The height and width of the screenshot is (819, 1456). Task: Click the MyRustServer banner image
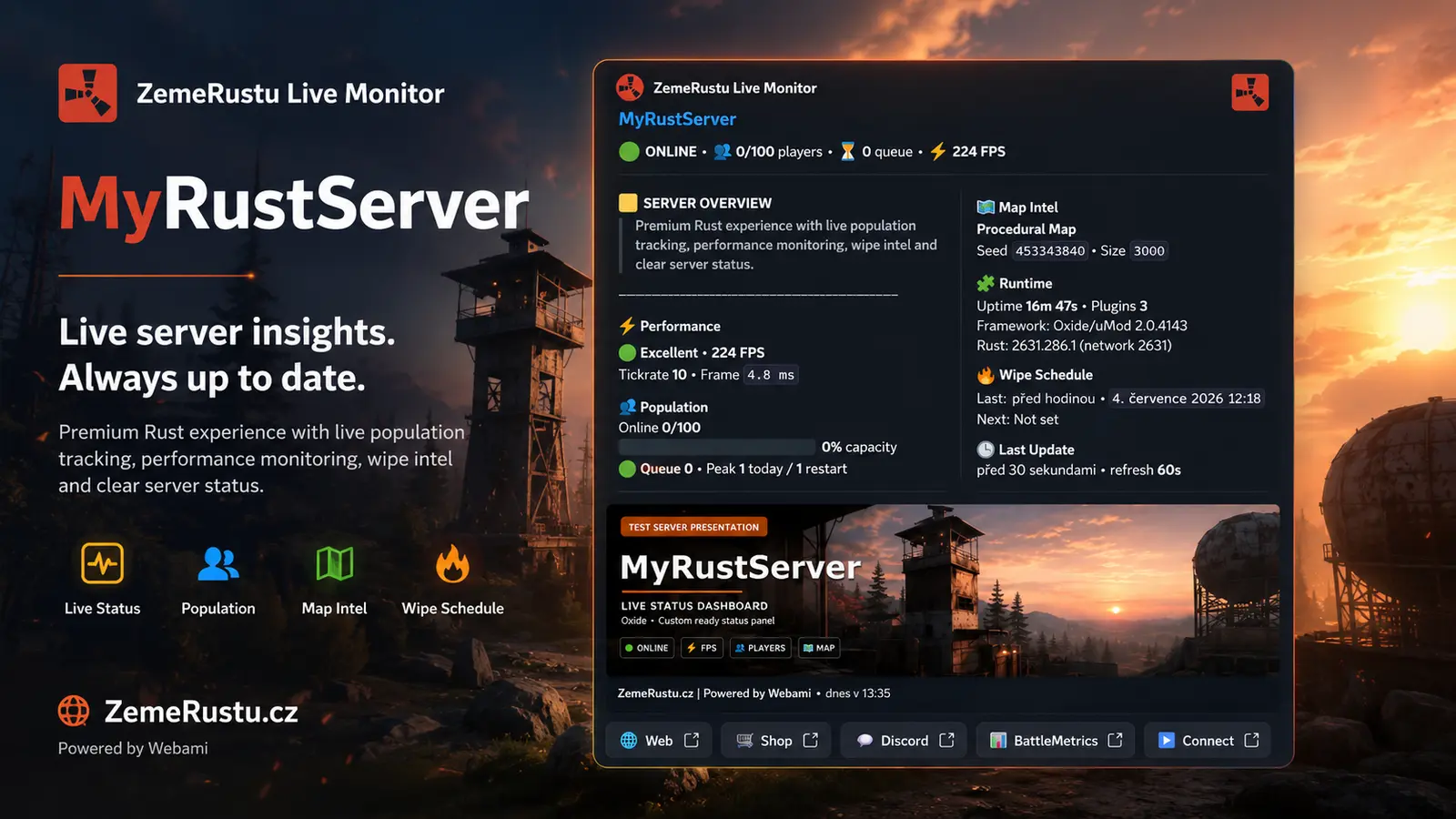pos(943,590)
